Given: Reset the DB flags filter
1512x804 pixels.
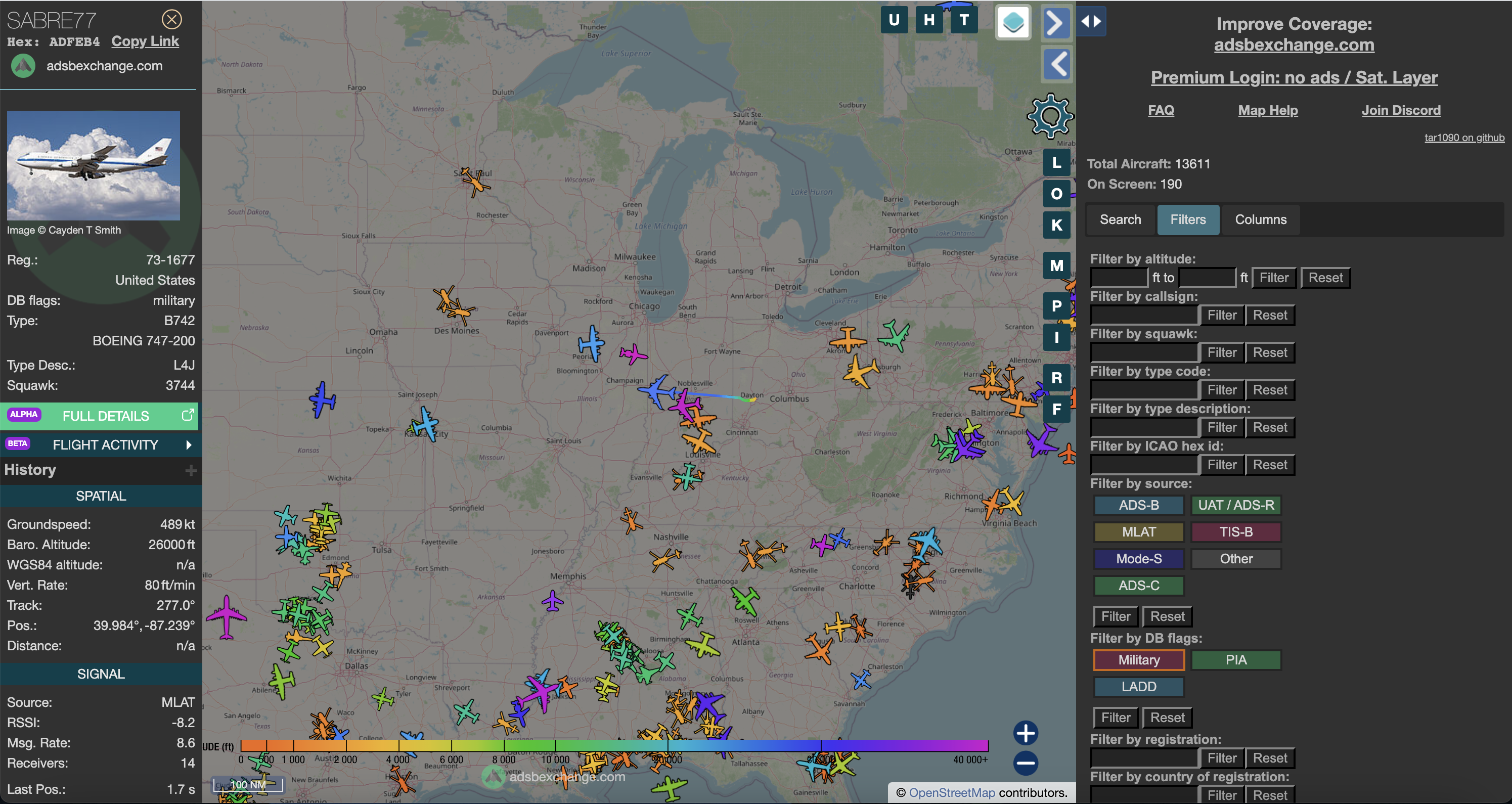Looking at the screenshot, I should pyautogui.click(x=1167, y=718).
